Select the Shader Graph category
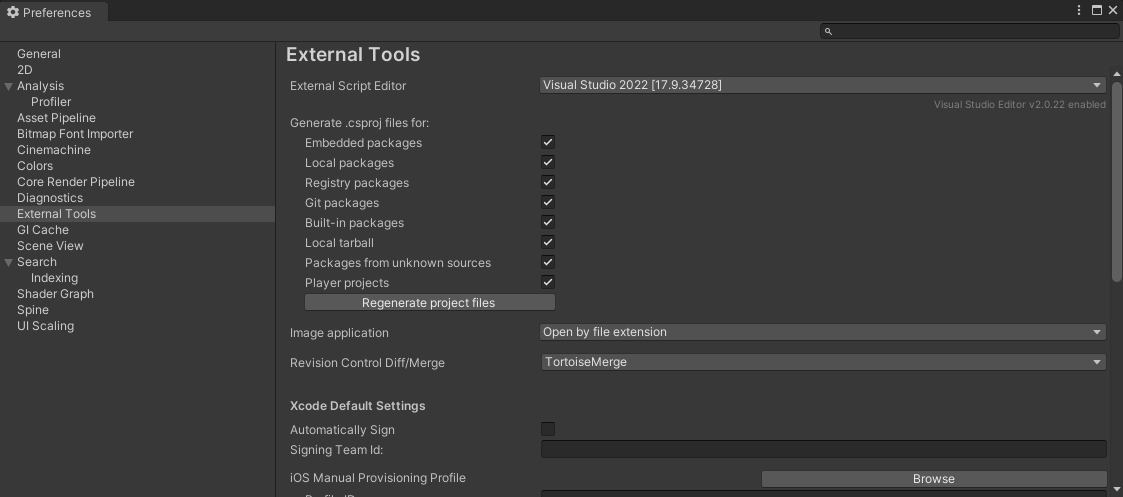 pyautogui.click(x=55, y=294)
